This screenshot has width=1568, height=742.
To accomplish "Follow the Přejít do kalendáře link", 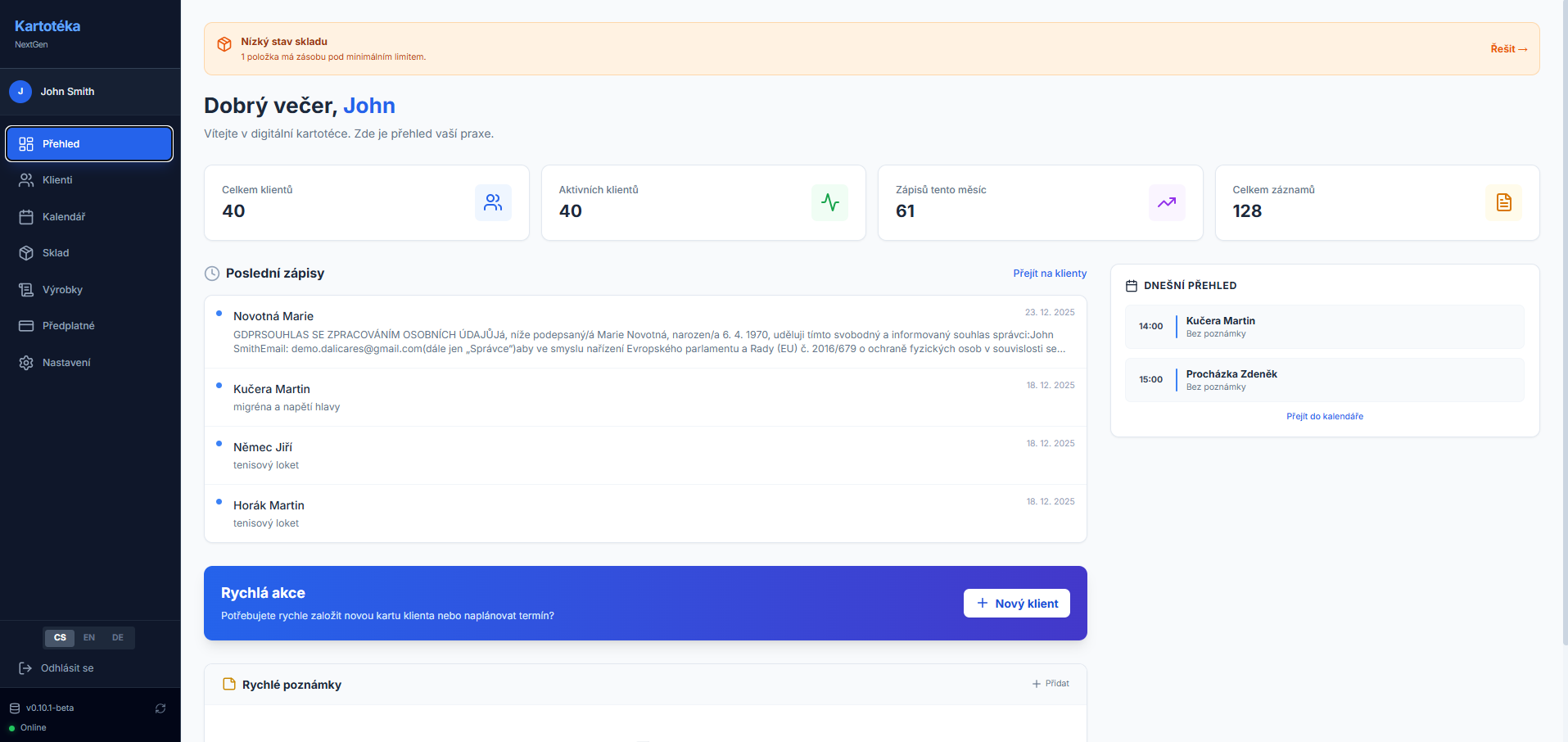I will (x=1325, y=417).
